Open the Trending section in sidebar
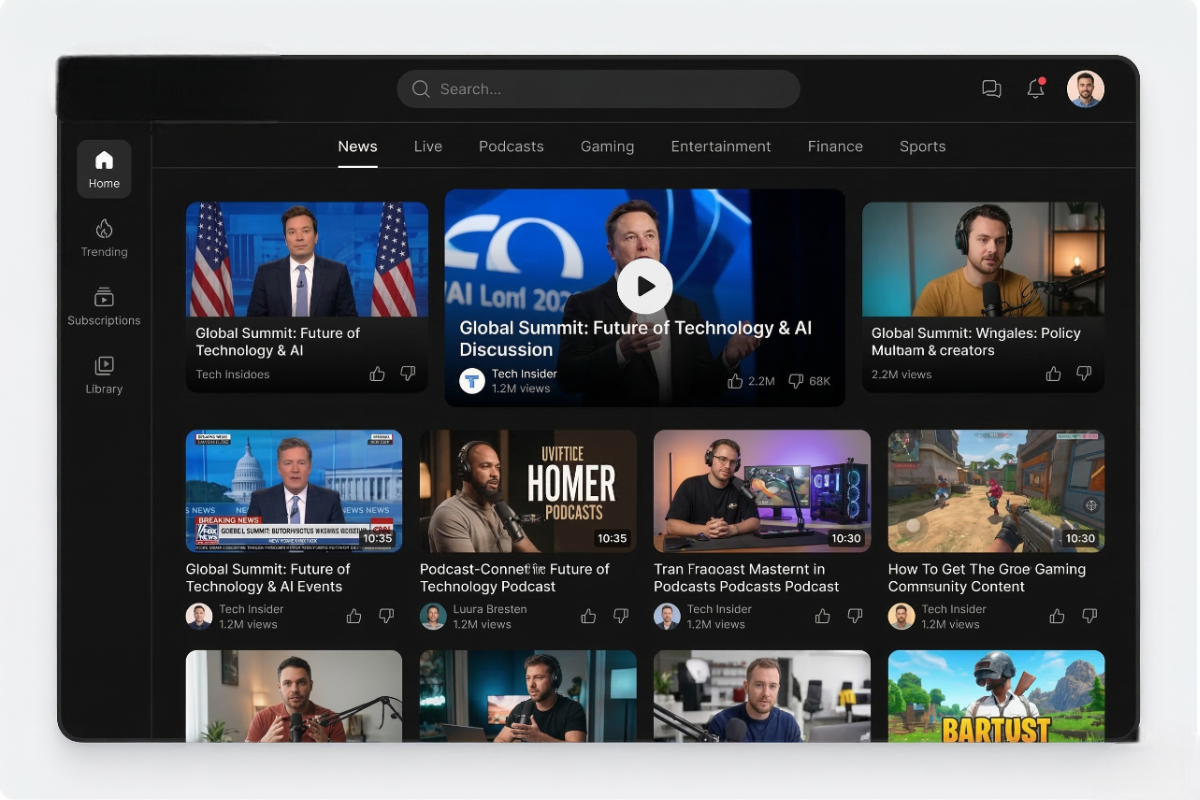 [104, 238]
